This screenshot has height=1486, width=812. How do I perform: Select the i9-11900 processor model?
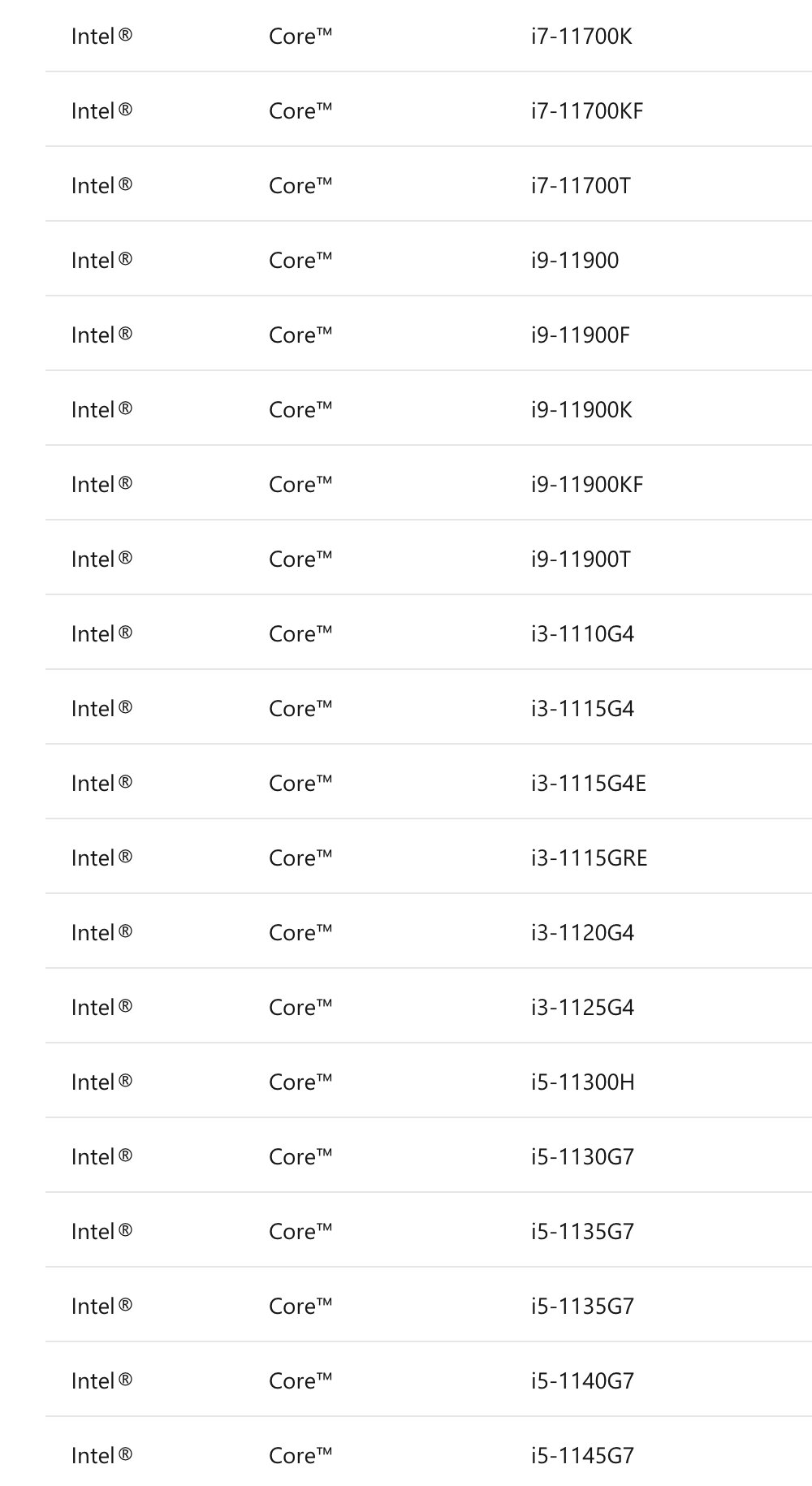[575, 261]
